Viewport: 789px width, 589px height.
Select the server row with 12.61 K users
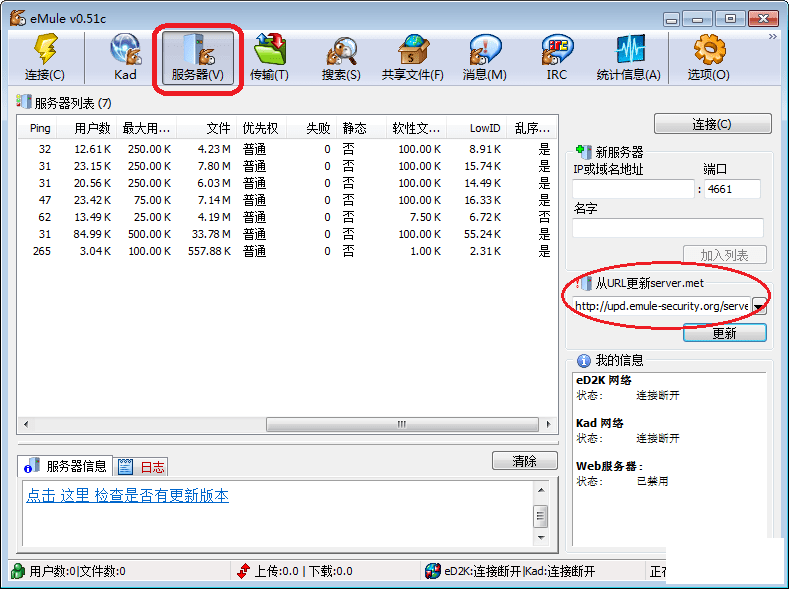(287, 149)
